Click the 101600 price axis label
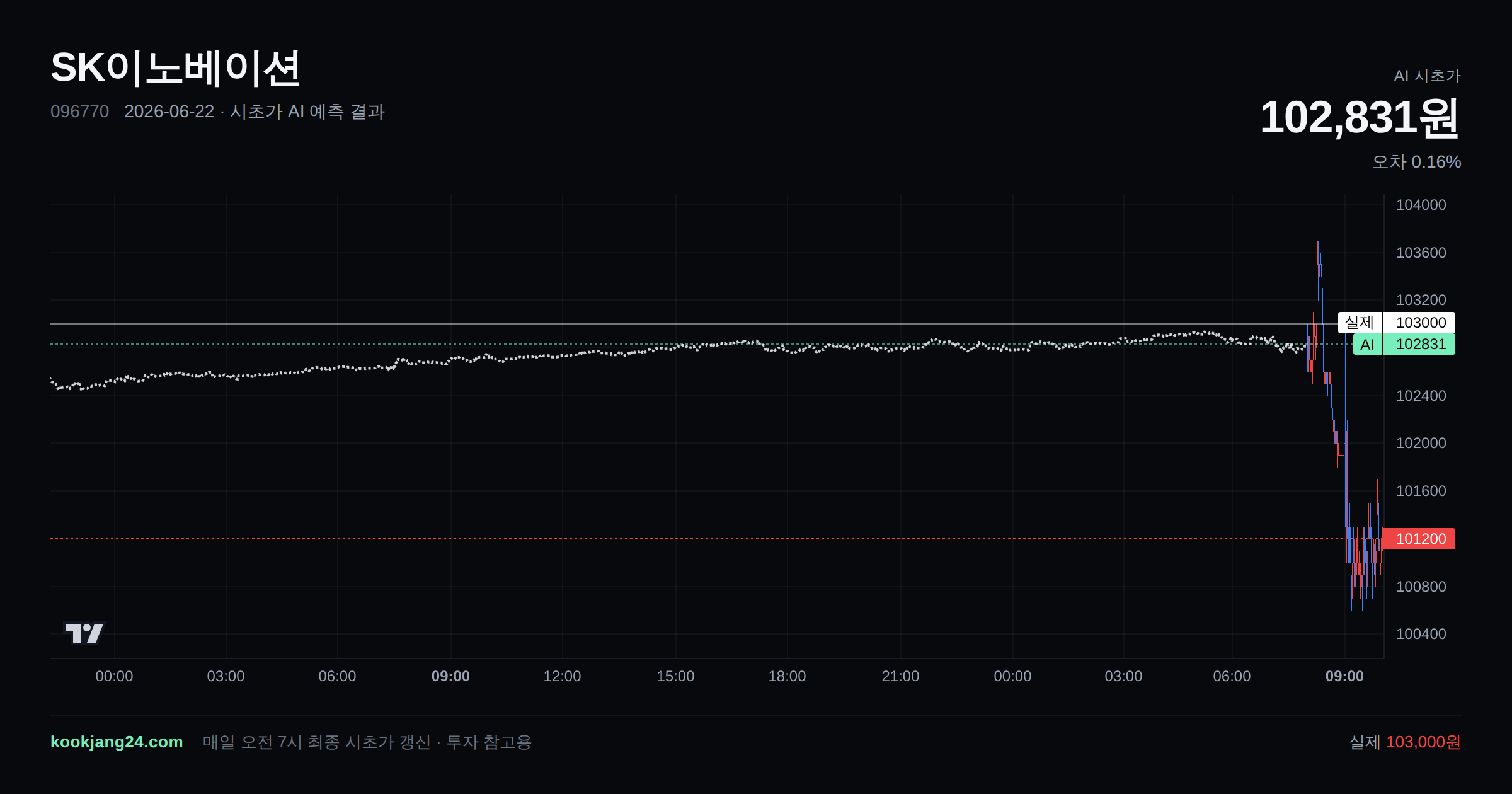 coord(1421,491)
